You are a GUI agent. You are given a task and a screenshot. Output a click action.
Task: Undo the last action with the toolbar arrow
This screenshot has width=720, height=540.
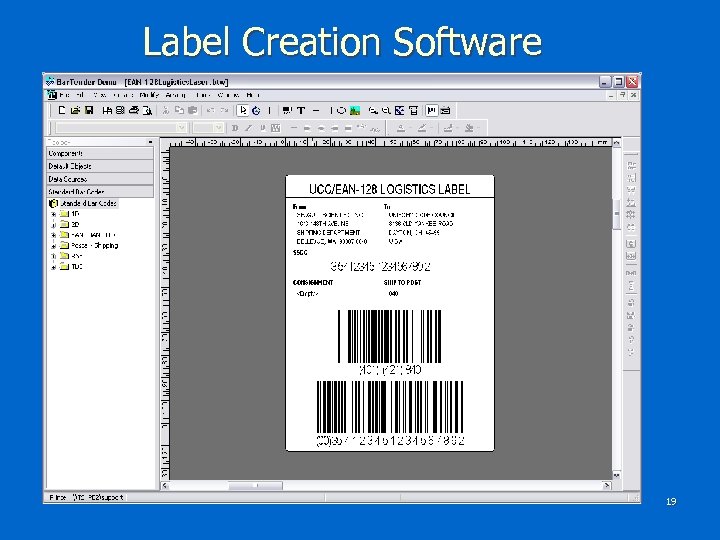(x=211, y=110)
